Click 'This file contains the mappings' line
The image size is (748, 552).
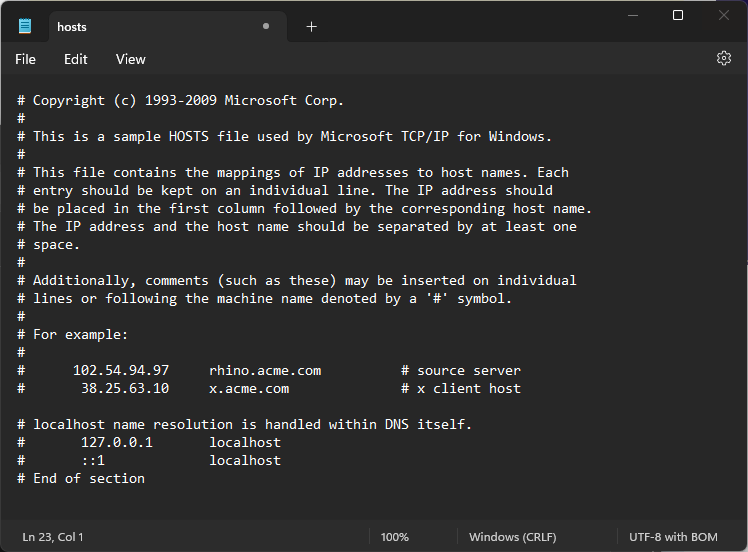pyautogui.click(x=293, y=173)
